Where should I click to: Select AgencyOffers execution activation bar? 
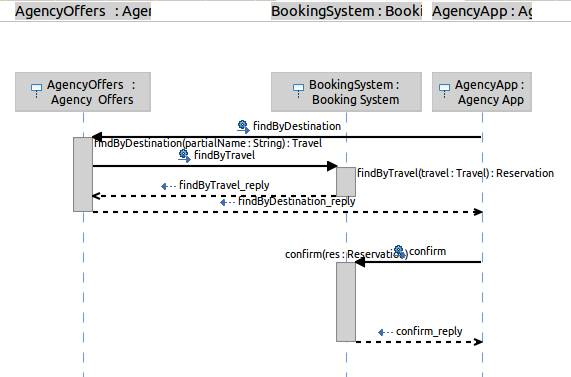(x=83, y=174)
